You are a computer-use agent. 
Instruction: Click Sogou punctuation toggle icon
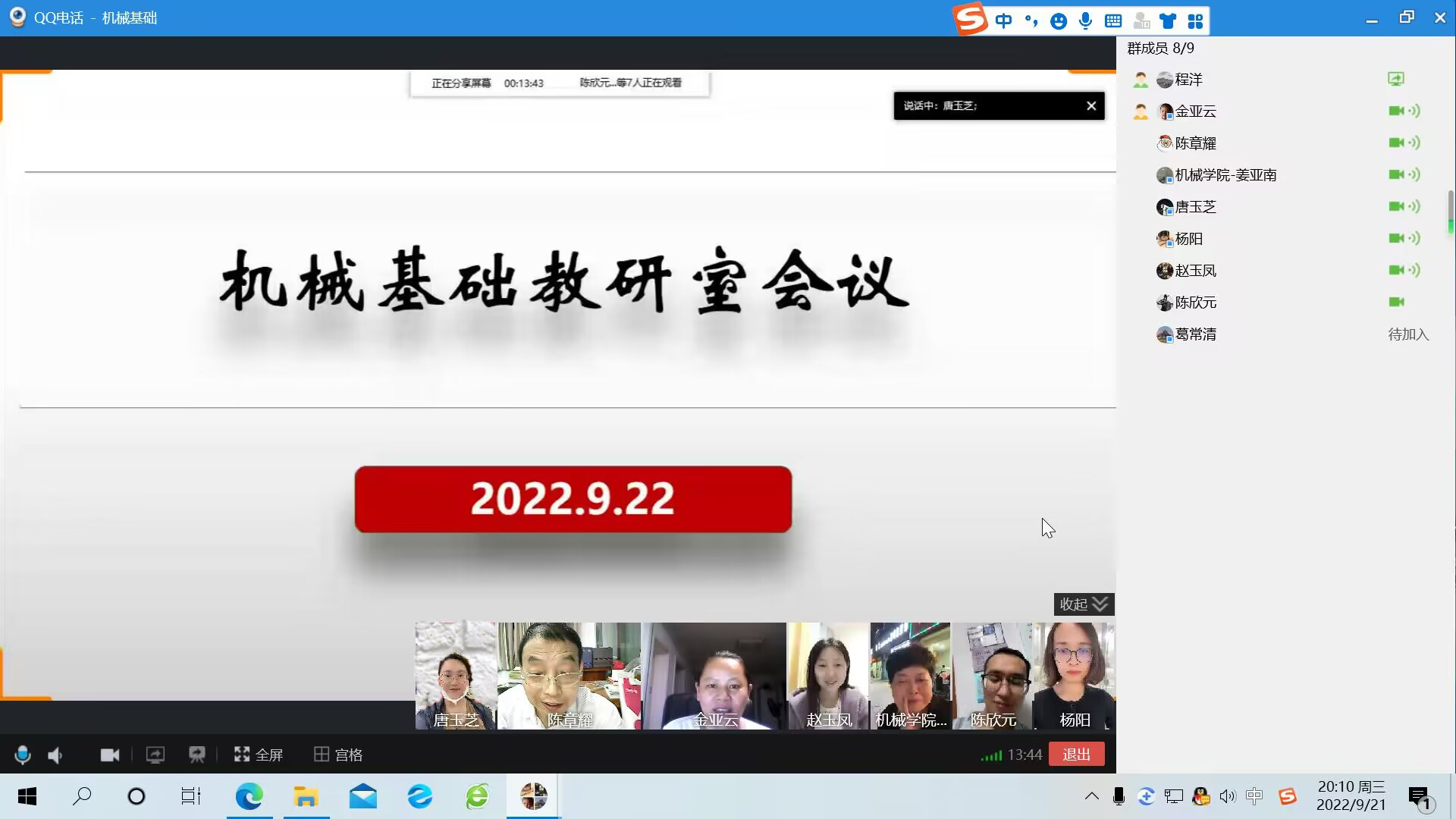[1031, 20]
